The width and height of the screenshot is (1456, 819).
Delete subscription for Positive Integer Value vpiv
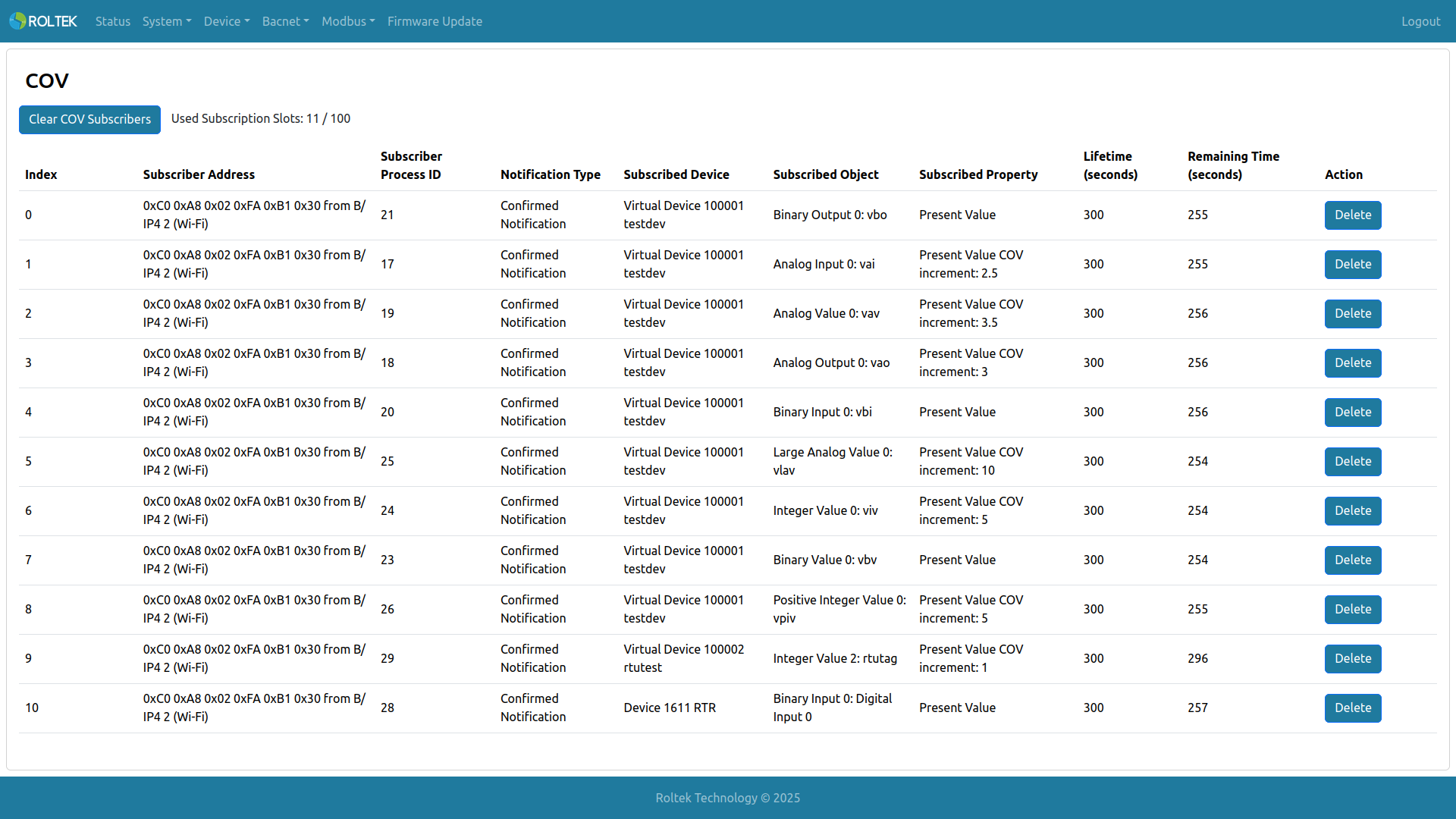pyautogui.click(x=1353, y=609)
